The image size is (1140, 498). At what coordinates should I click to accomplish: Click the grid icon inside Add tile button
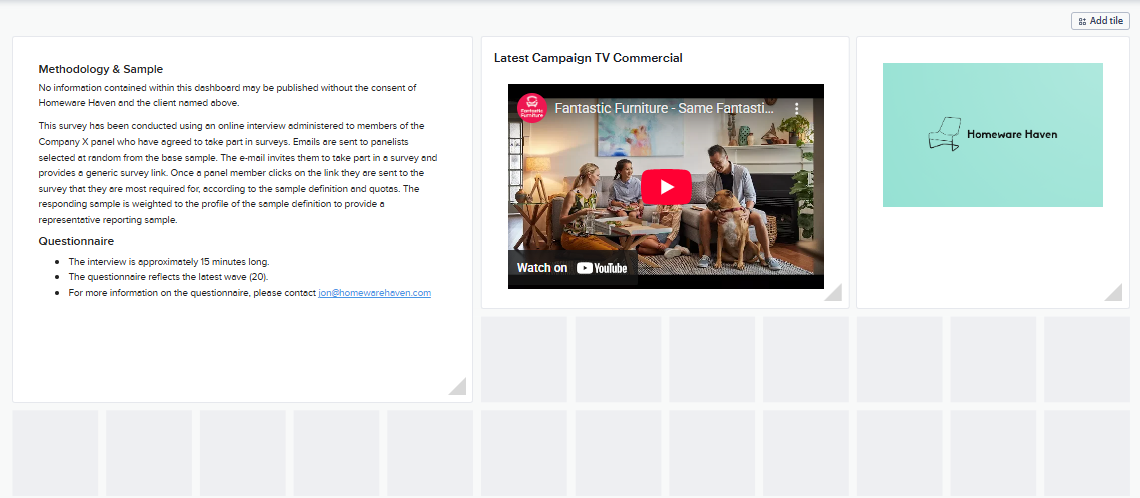pos(1082,21)
